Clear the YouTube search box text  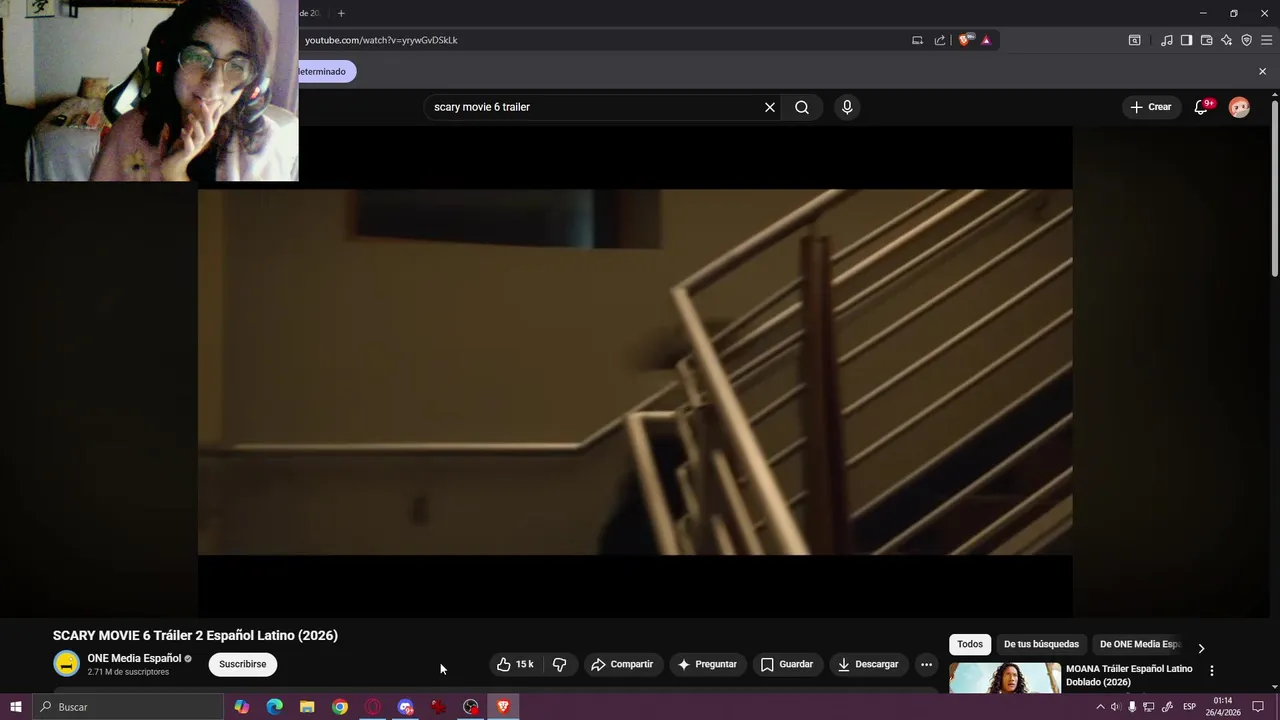(770, 107)
